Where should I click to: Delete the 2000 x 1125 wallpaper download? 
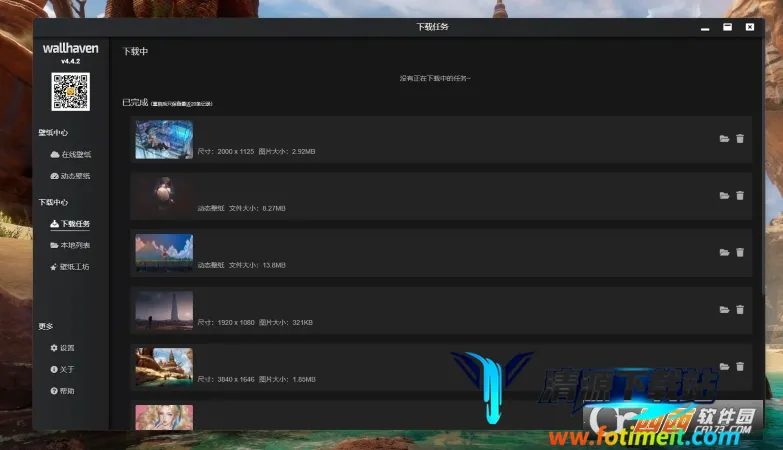click(x=740, y=139)
